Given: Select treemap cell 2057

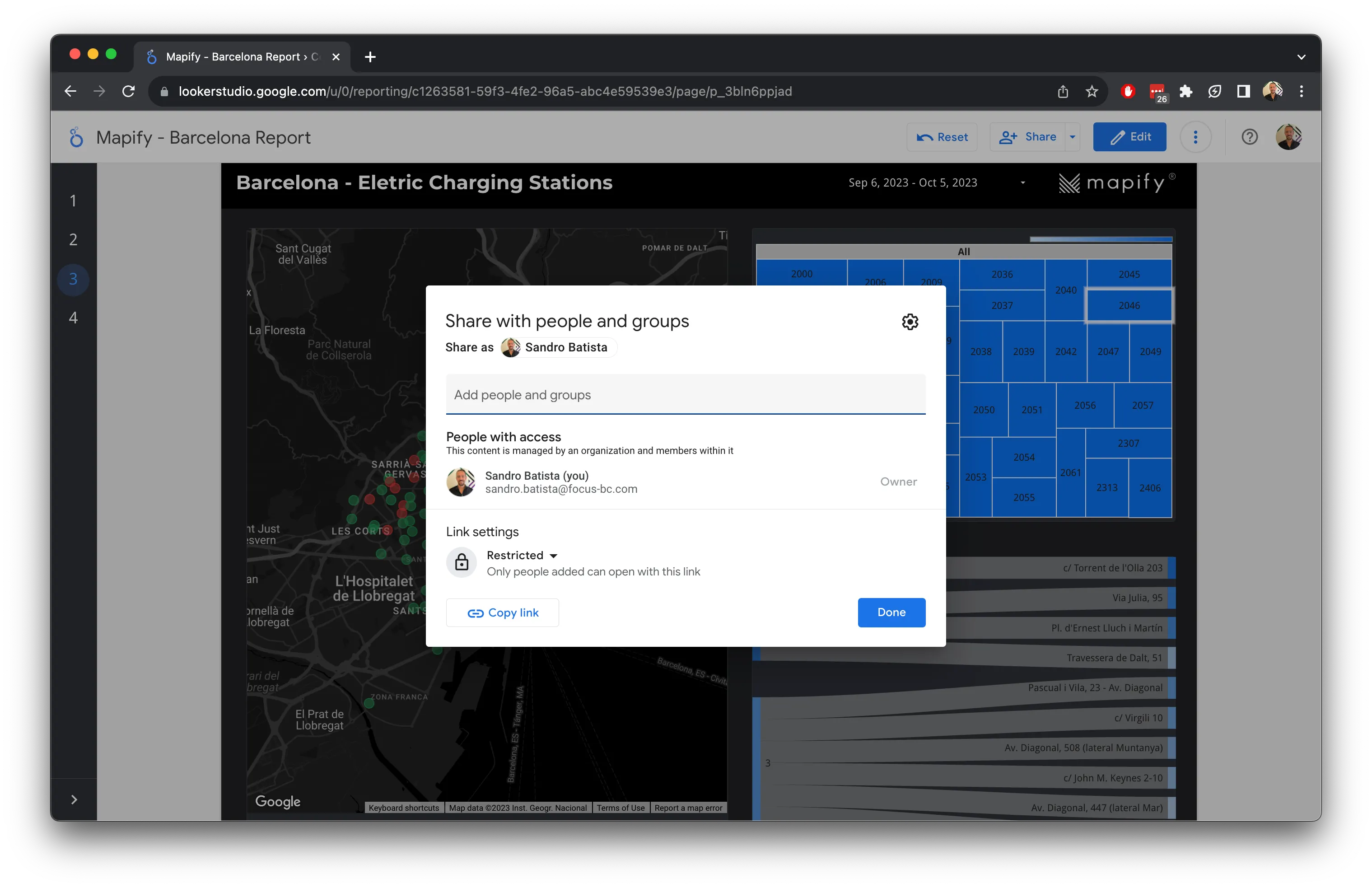Looking at the screenshot, I should (x=1142, y=405).
